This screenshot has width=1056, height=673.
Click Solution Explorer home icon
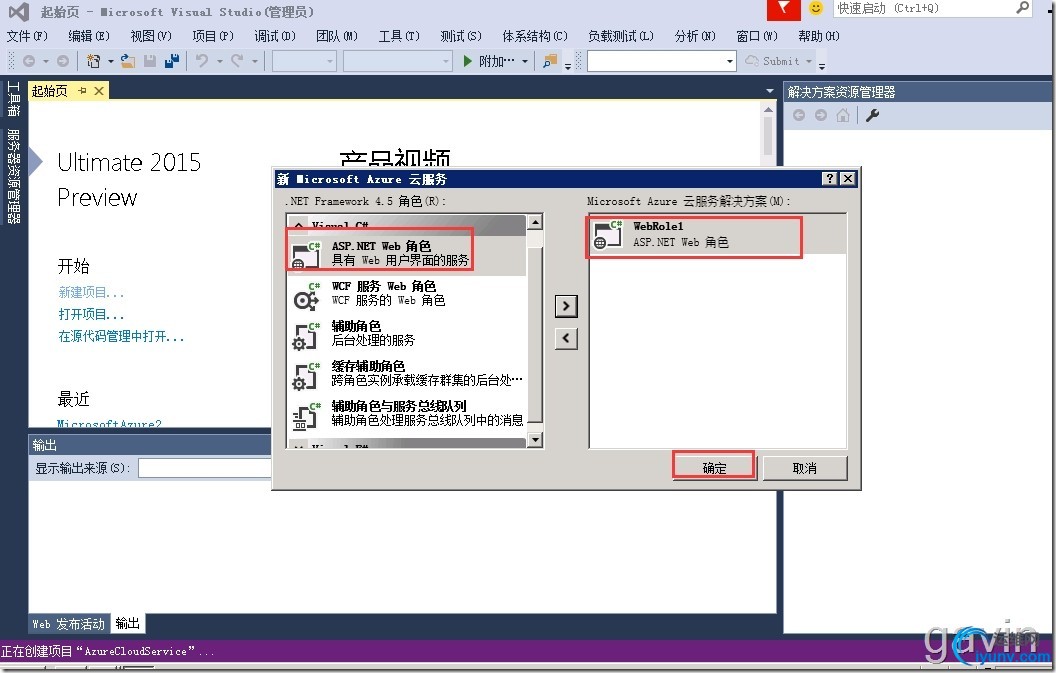843,115
